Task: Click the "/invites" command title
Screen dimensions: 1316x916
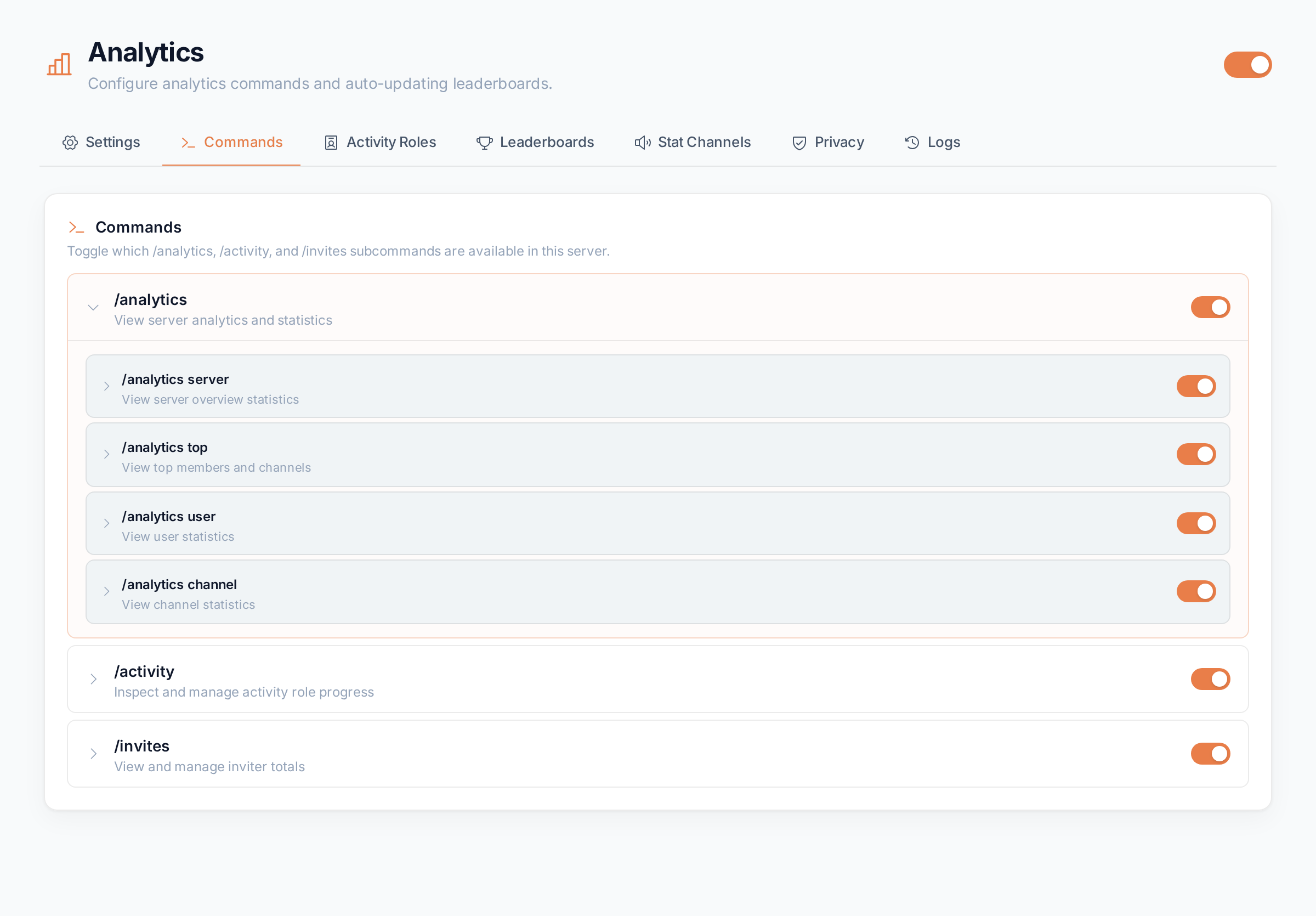Action: point(142,746)
